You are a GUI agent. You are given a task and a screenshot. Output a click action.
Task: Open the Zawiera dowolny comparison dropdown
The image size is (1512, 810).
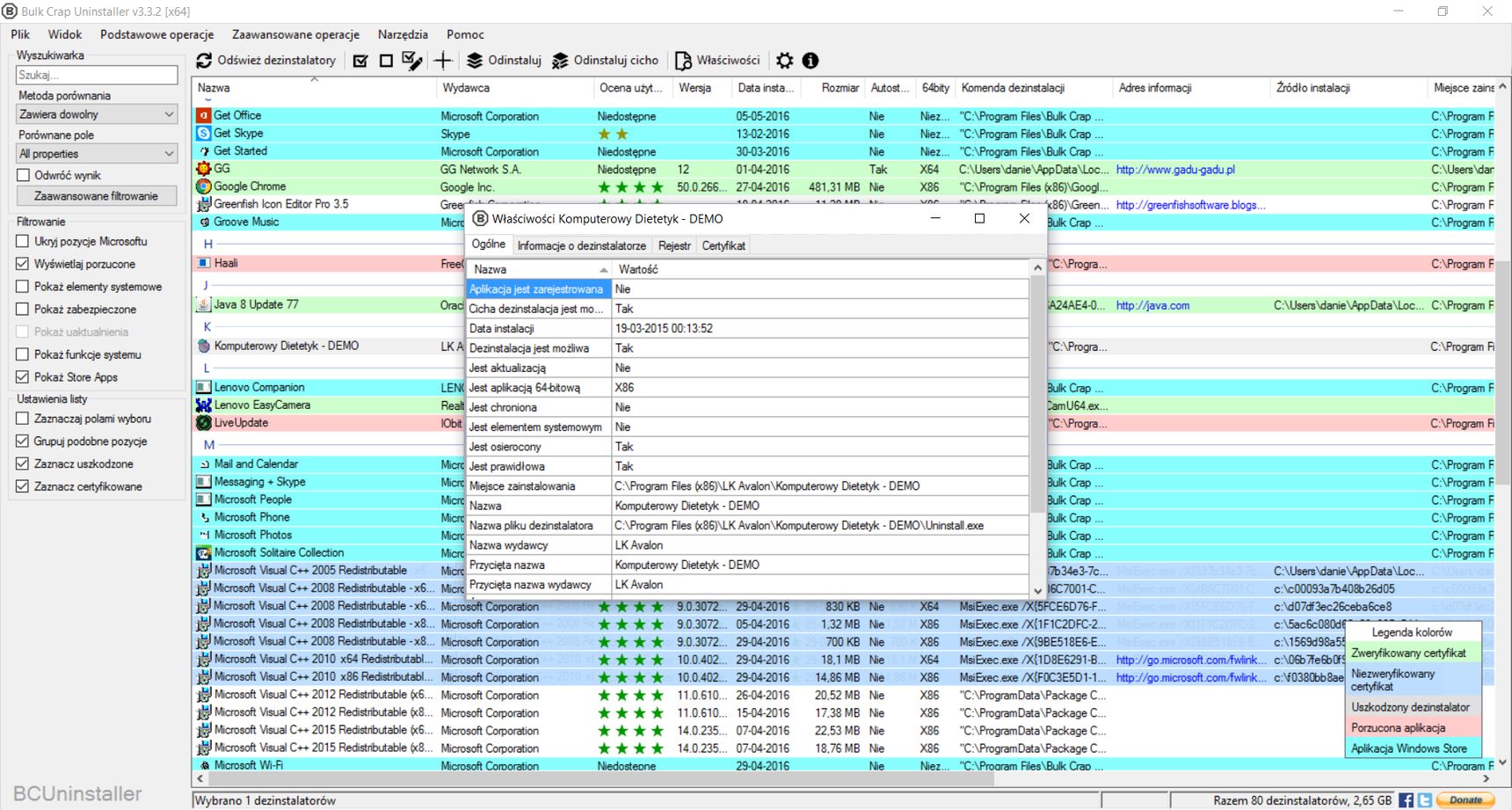click(x=97, y=114)
